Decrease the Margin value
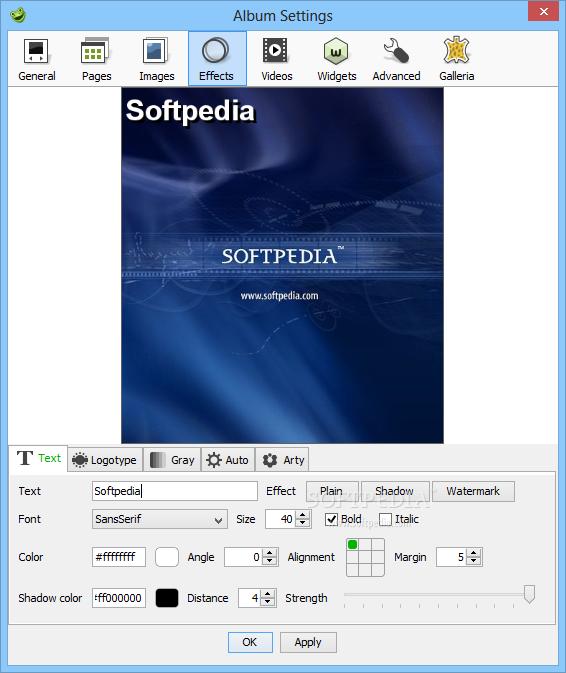Viewport: 566px width, 673px height. point(474,561)
